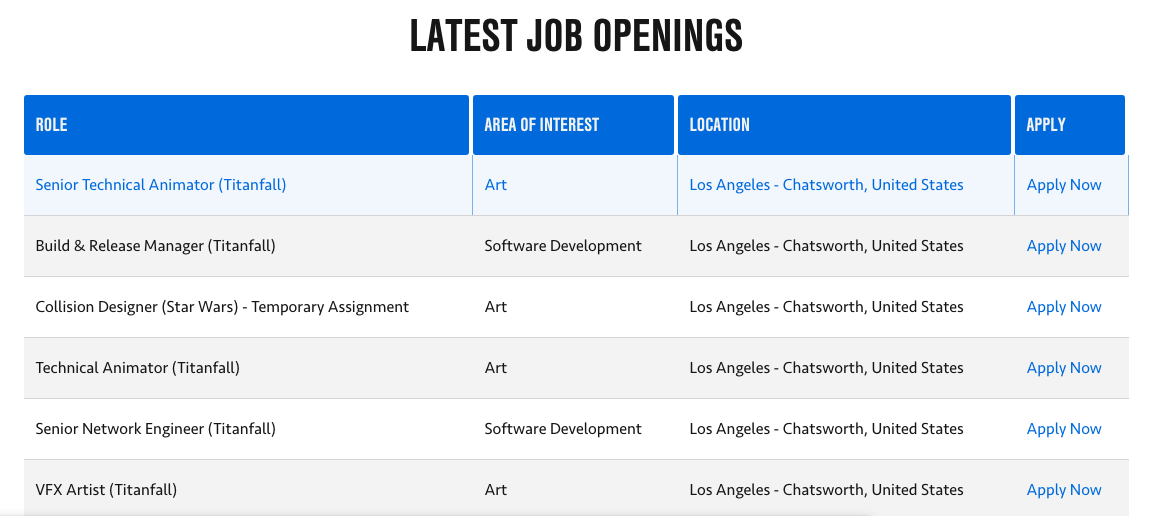Select Software Development in Build & Release row

pyautogui.click(x=563, y=246)
